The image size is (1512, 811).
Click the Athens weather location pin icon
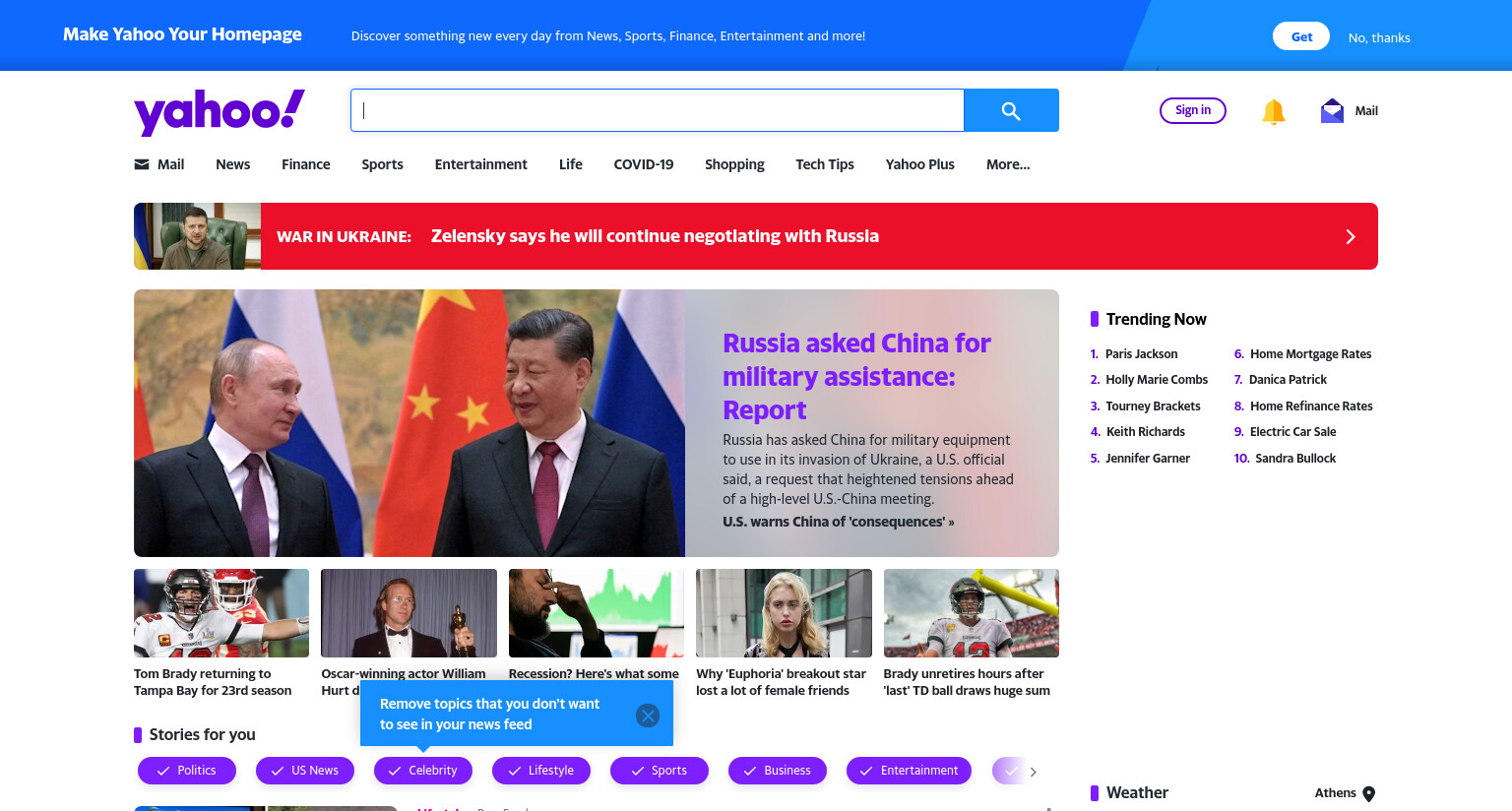click(1368, 794)
